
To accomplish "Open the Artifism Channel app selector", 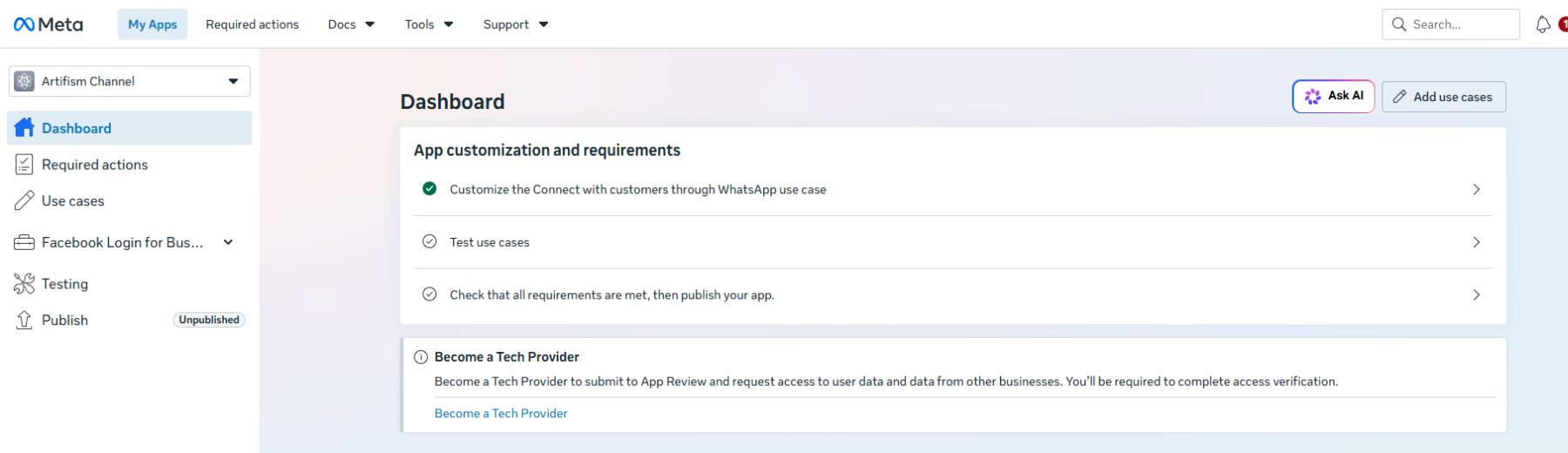I will [130, 81].
